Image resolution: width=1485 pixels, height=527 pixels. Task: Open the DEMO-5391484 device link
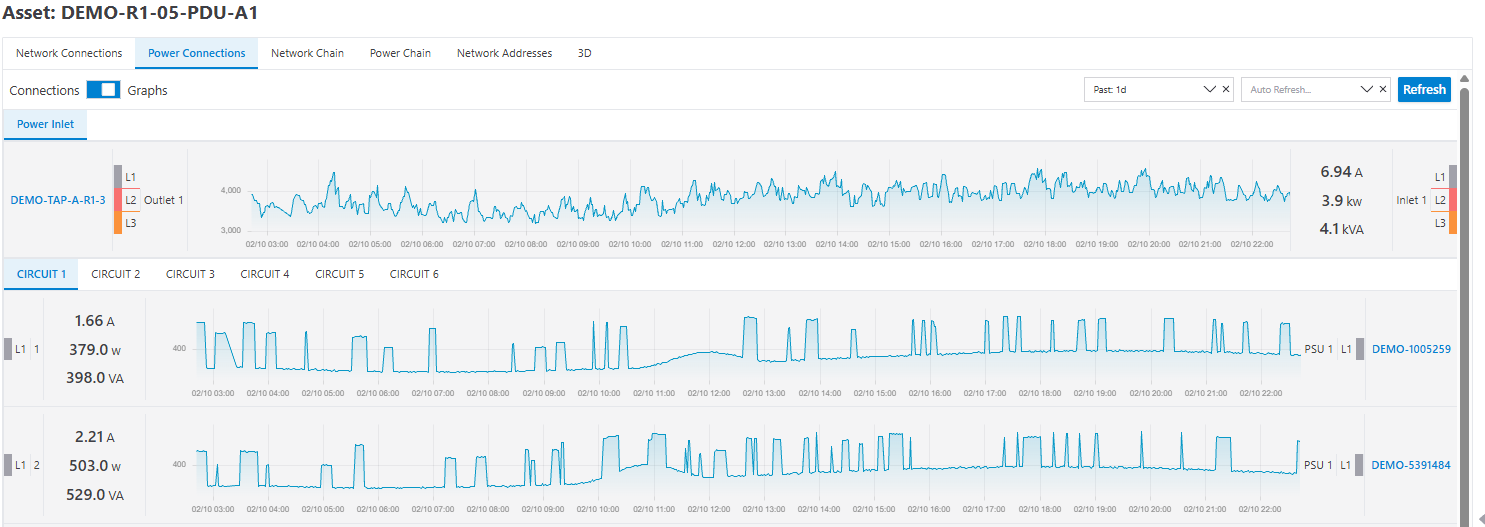pyautogui.click(x=1411, y=465)
